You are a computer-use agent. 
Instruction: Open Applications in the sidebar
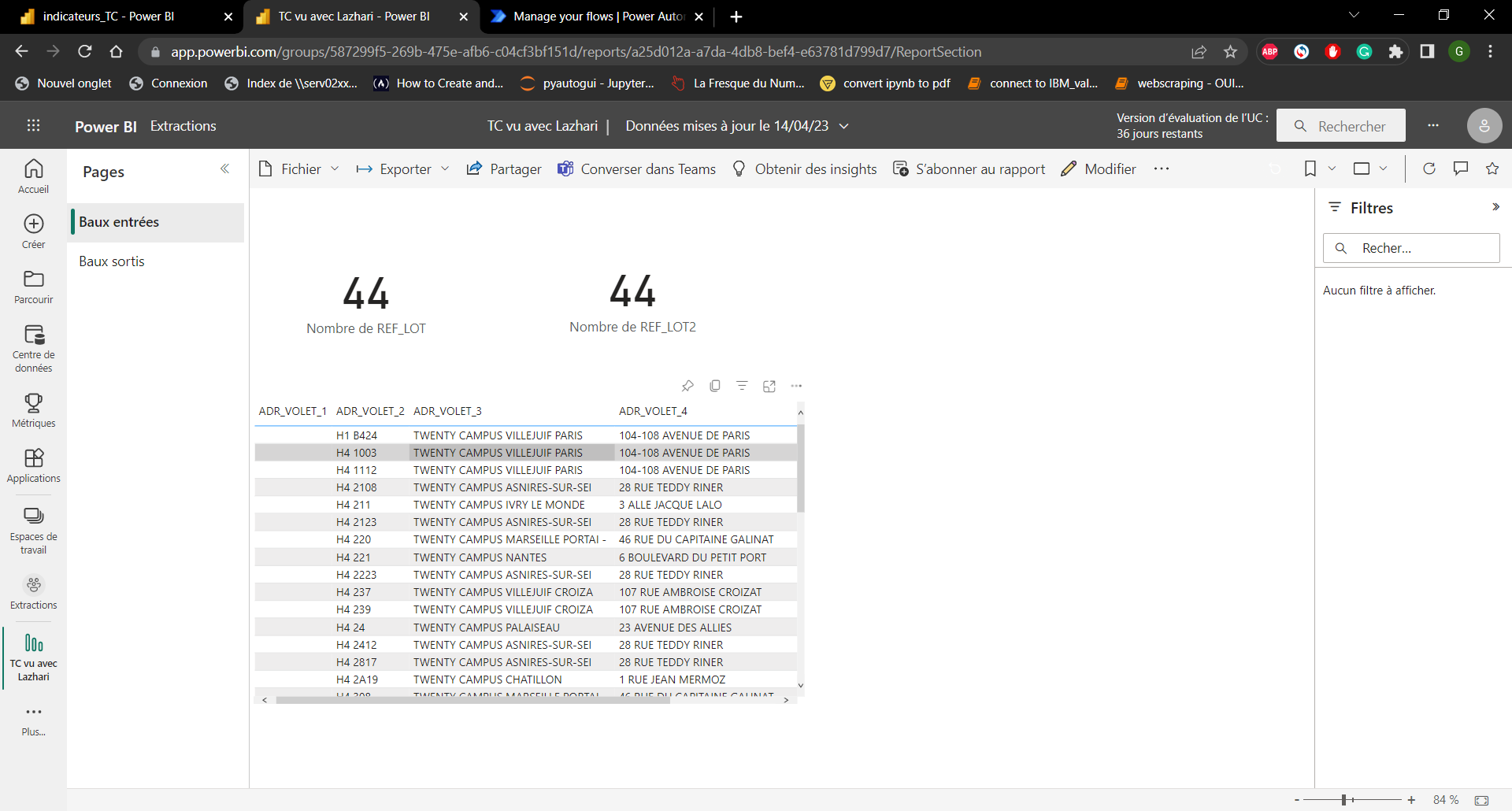coord(33,465)
